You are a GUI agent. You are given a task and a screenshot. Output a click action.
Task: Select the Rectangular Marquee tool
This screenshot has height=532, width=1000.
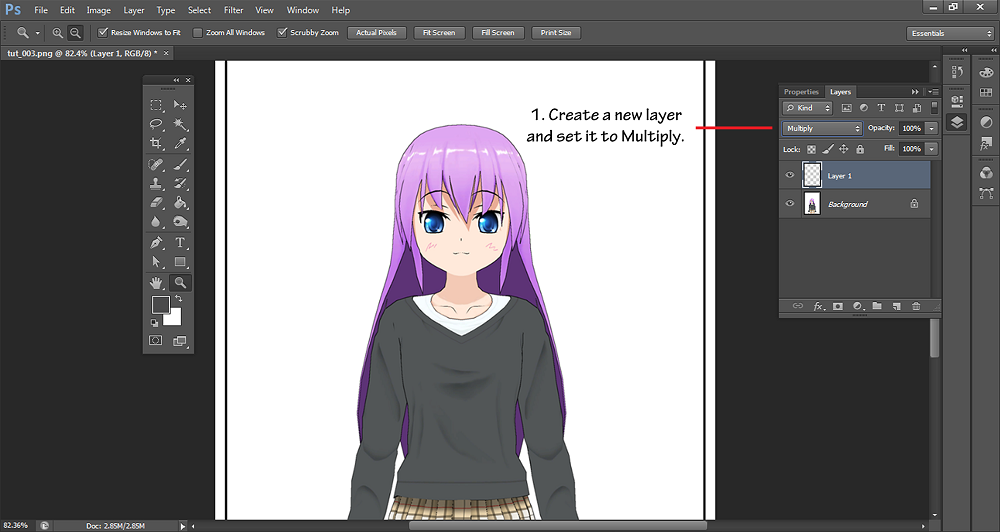(x=156, y=105)
